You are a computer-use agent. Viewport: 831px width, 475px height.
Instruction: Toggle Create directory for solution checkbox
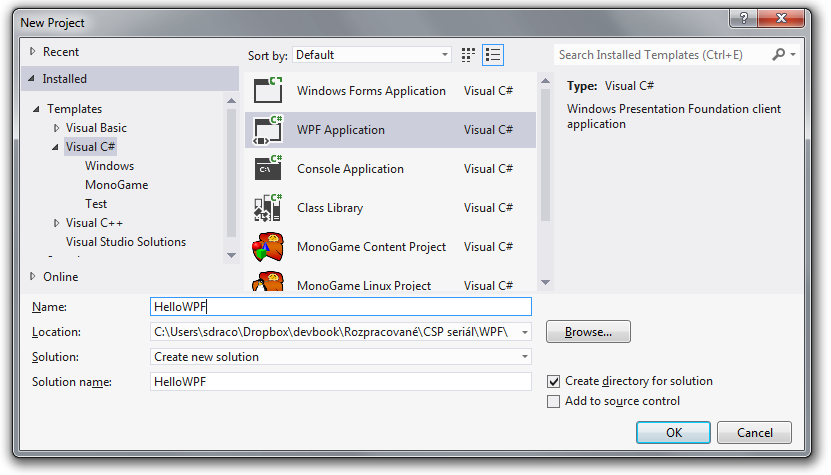(553, 381)
